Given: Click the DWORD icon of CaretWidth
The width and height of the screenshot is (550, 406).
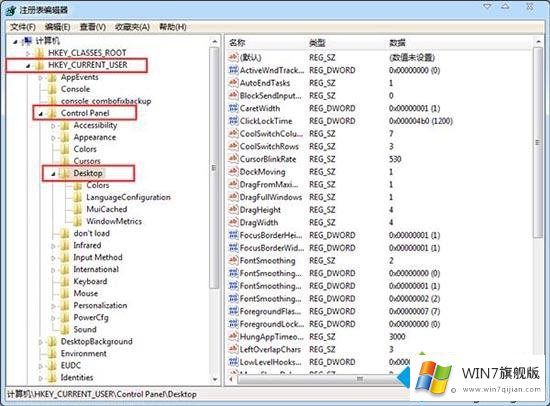Looking at the screenshot, I should tap(233, 108).
